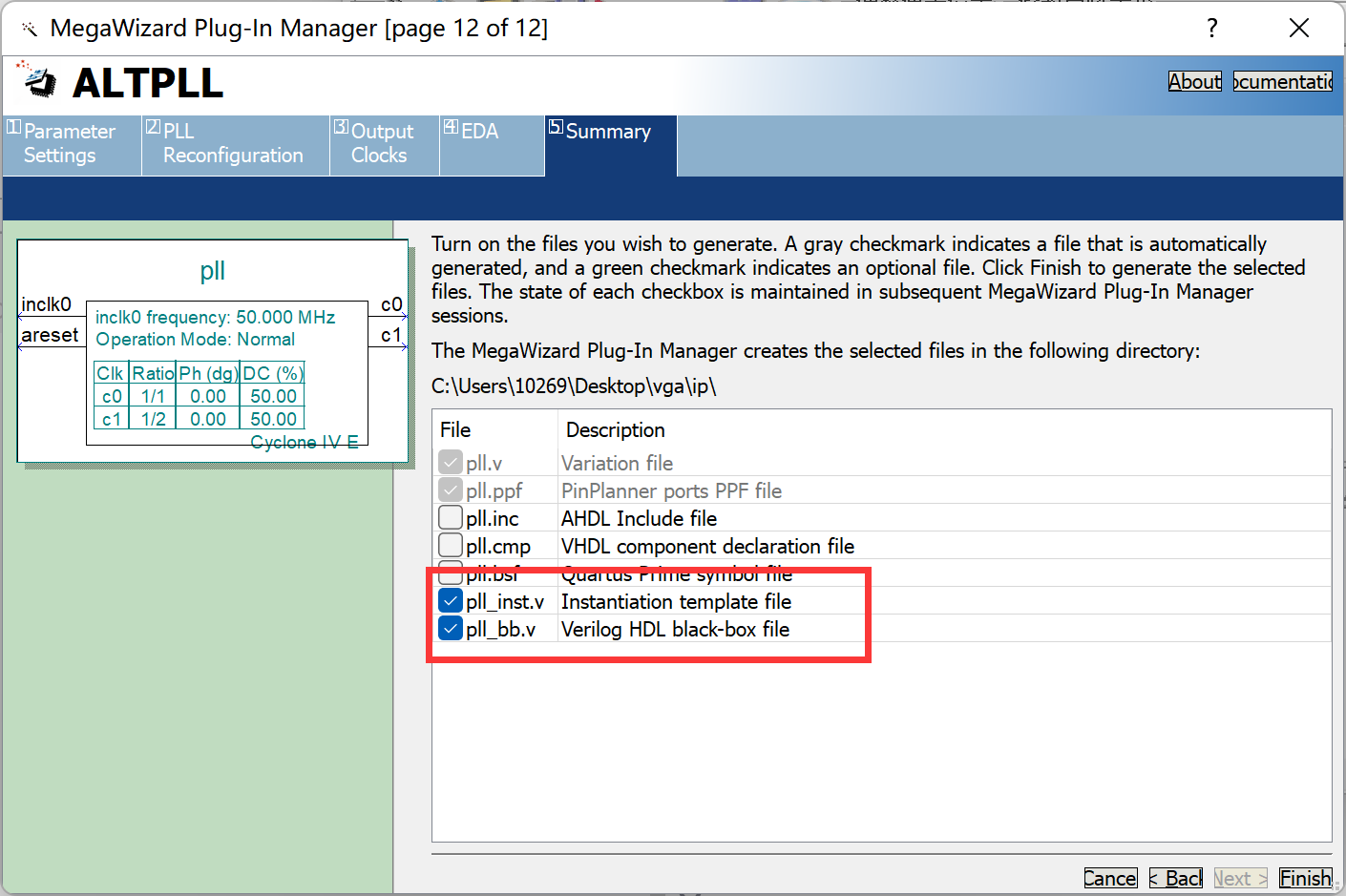
Task: Click the Ph (dg) table header
Action: point(208,373)
